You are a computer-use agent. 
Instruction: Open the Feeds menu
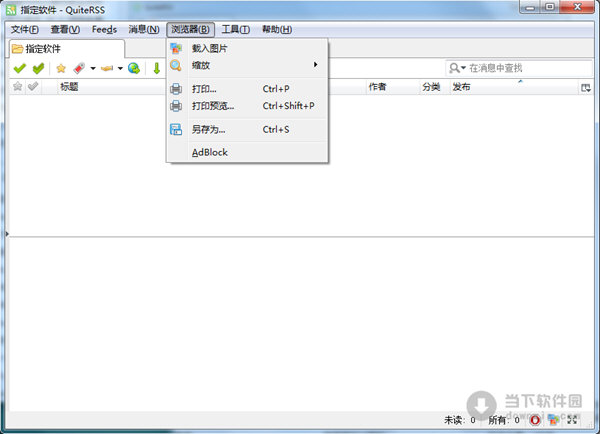tap(104, 29)
